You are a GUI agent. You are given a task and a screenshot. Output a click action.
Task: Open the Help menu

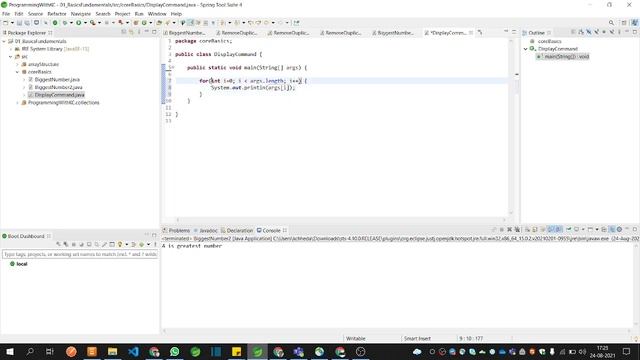[x=176, y=14]
